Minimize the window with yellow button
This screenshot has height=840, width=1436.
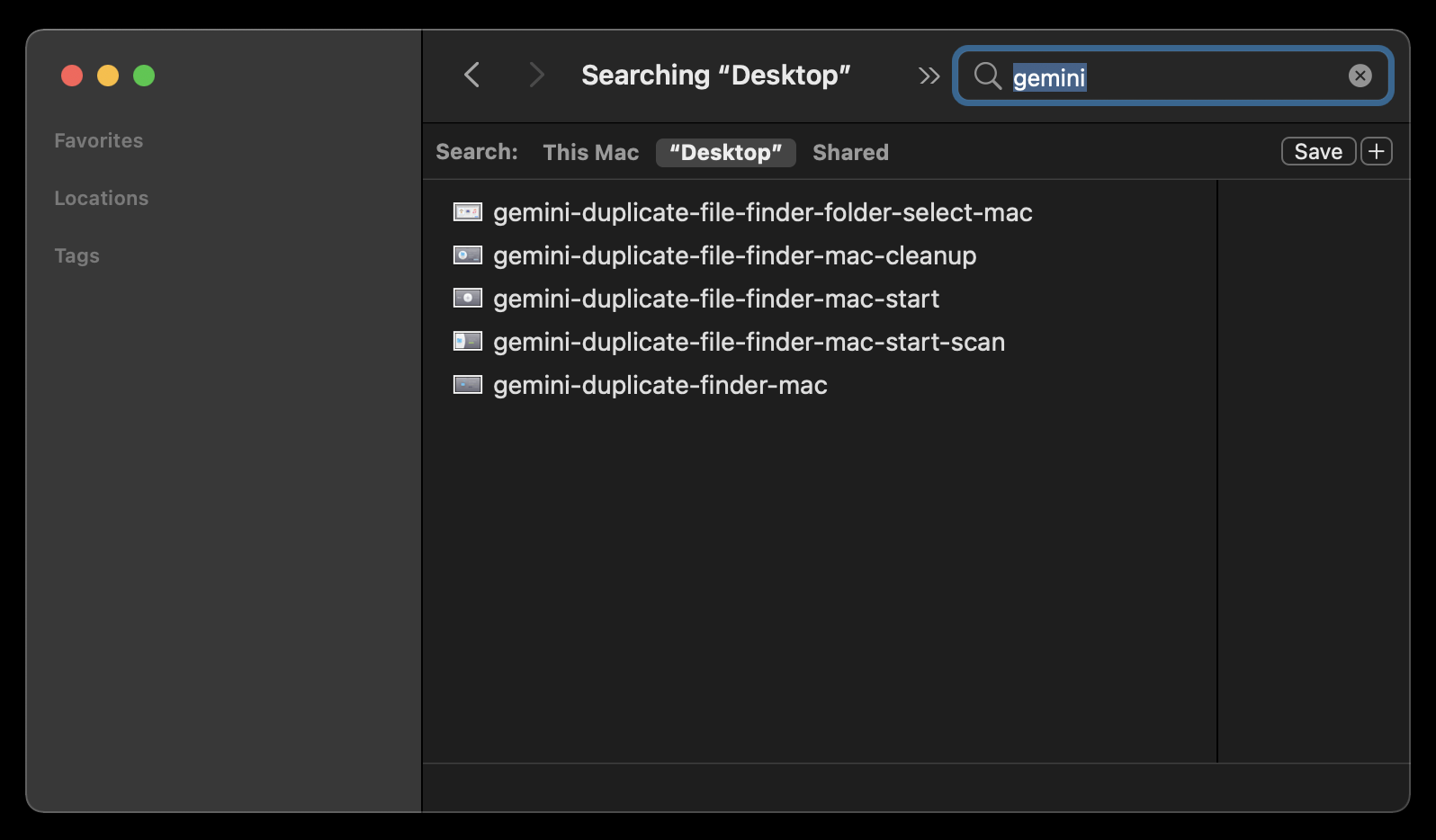pyautogui.click(x=108, y=76)
